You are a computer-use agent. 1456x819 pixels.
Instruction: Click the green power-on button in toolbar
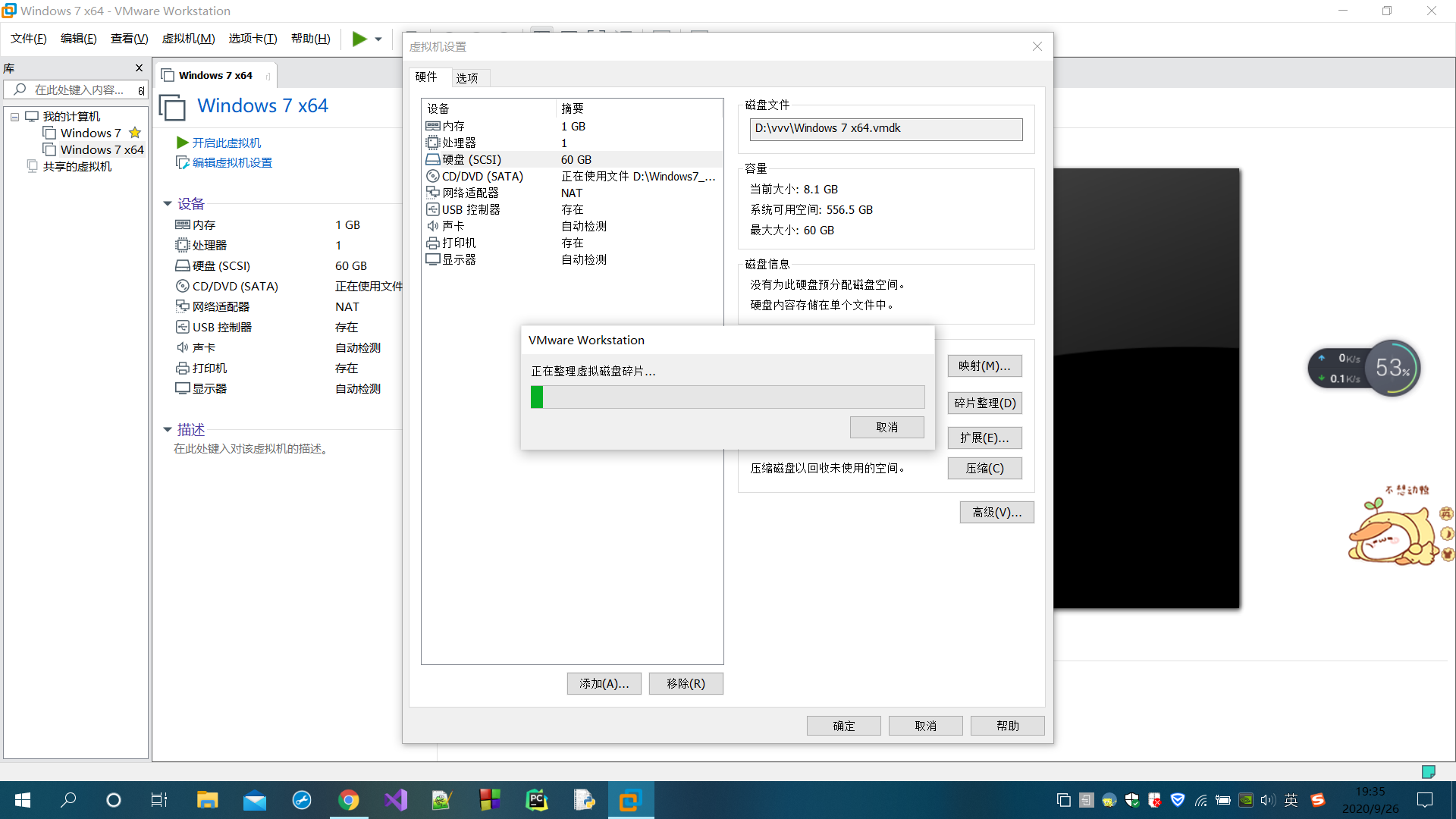(359, 39)
